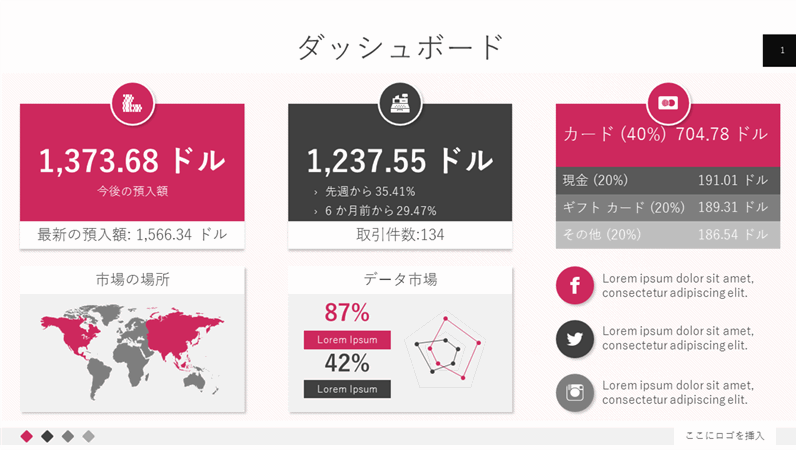Select the その他 (20%) row
This screenshot has width=796, height=450.
click(x=667, y=235)
